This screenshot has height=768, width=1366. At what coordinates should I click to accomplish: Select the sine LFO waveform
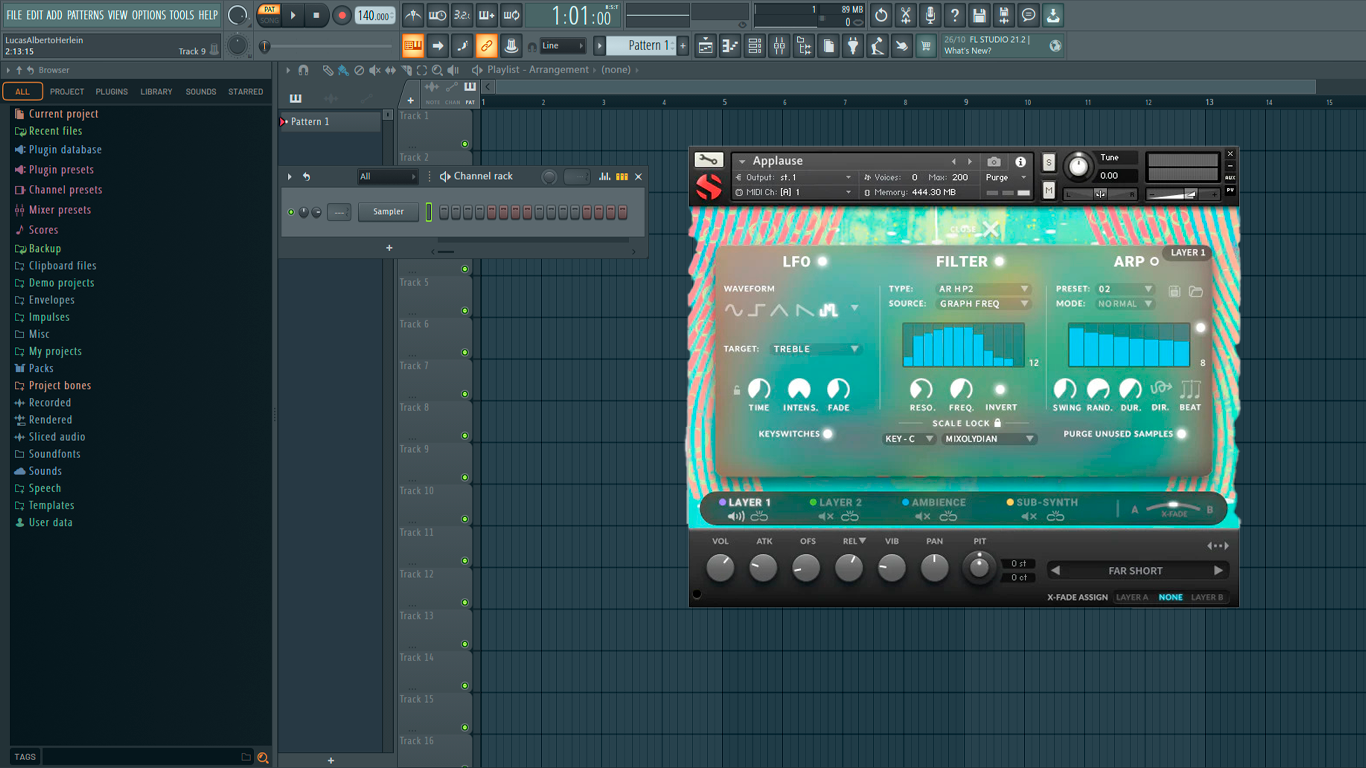(734, 310)
